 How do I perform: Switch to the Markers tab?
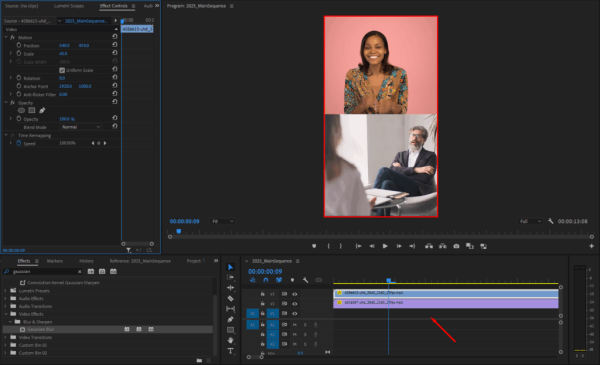click(55, 261)
